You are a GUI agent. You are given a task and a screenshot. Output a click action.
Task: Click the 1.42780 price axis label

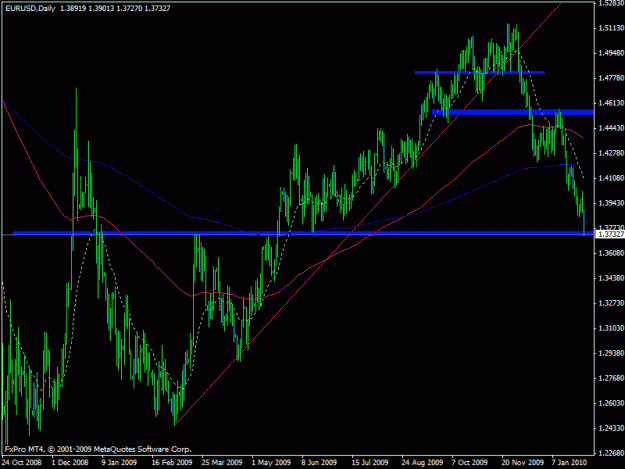click(x=611, y=153)
